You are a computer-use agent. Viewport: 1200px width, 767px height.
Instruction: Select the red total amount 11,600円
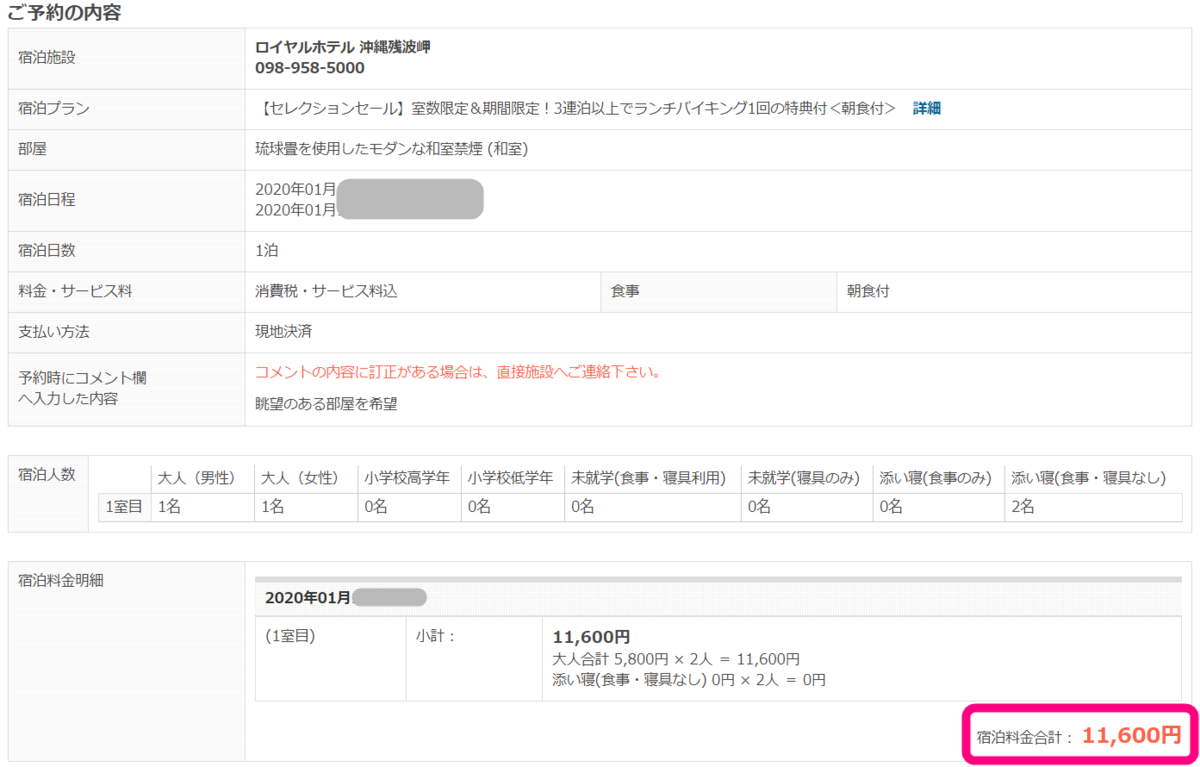tap(1132, 736)
